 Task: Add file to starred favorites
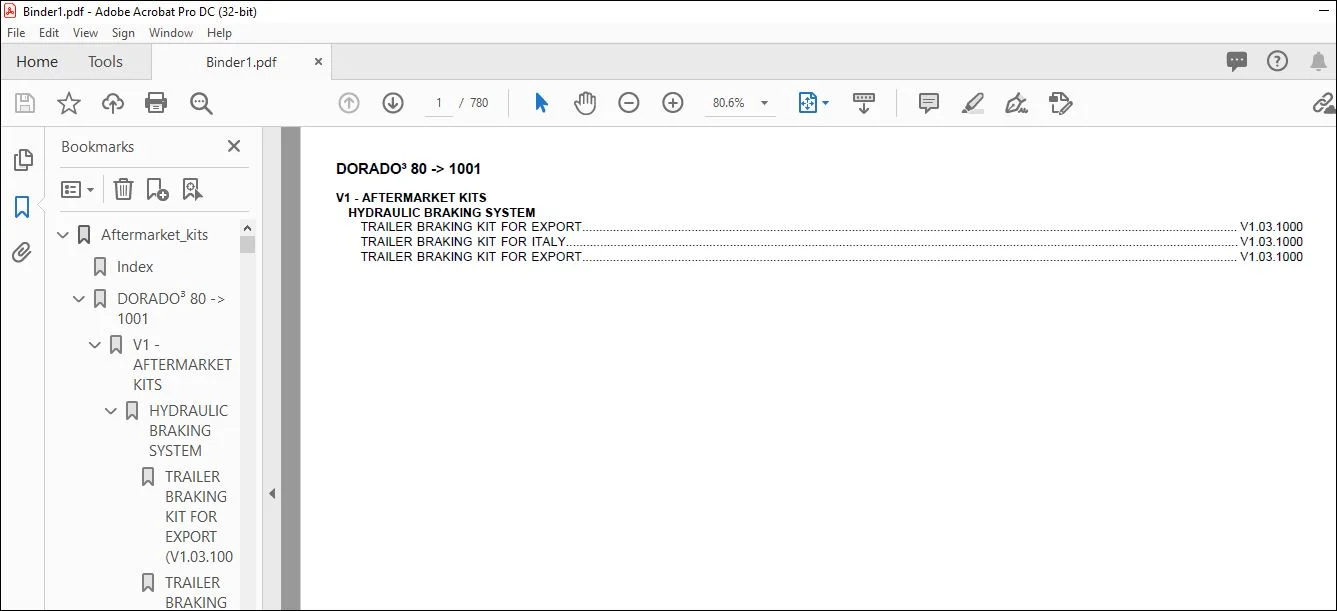click(x=68, y=103)
